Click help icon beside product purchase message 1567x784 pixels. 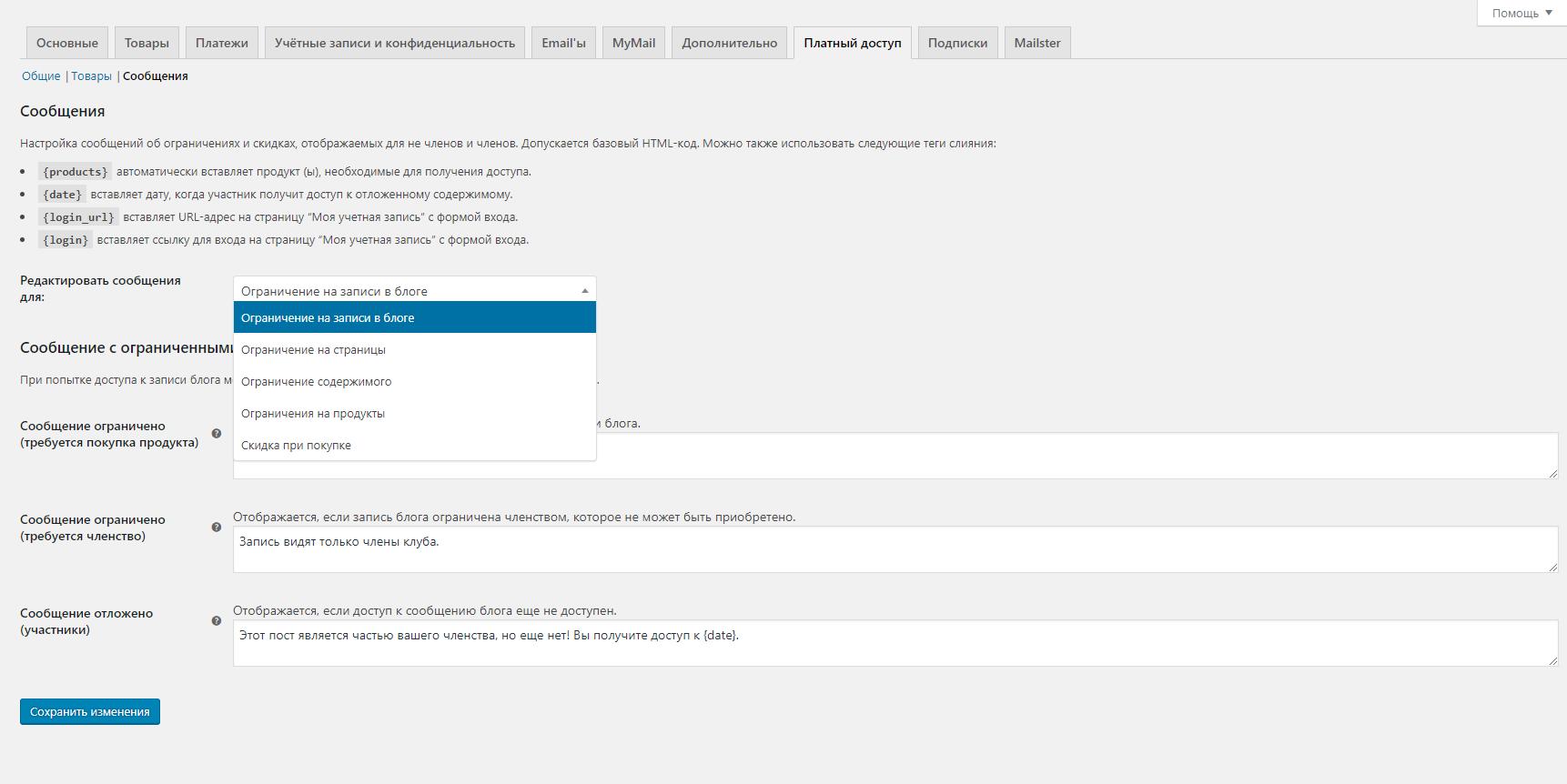217,434
